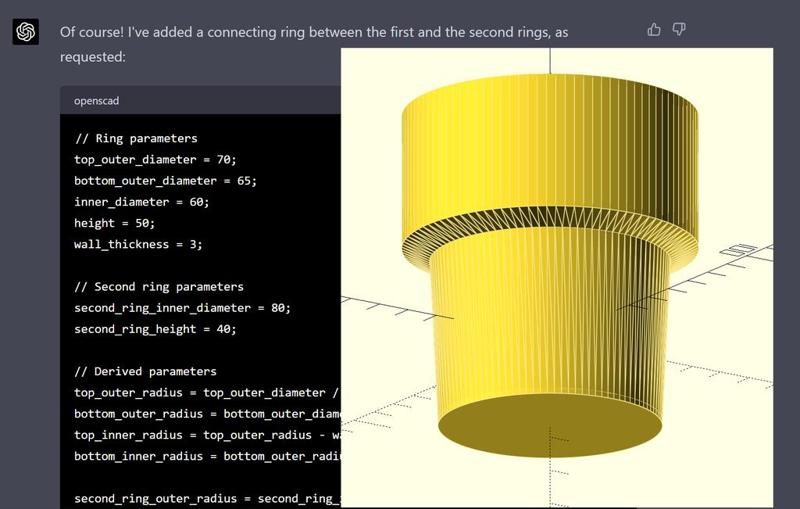This screenshot has height=509, width=800.
Task: Click the '// Ring parameters' comment line
Action: tap(135, 139)
